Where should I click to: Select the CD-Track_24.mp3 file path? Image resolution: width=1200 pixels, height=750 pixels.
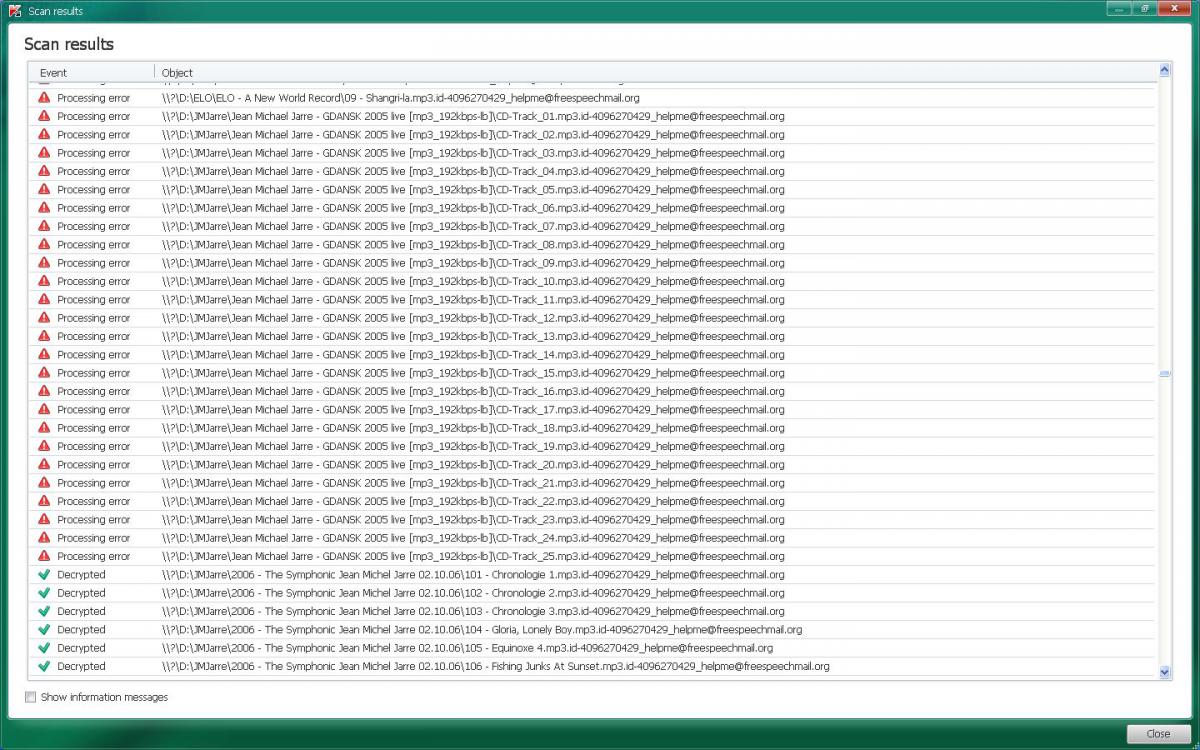pos(473,538)
